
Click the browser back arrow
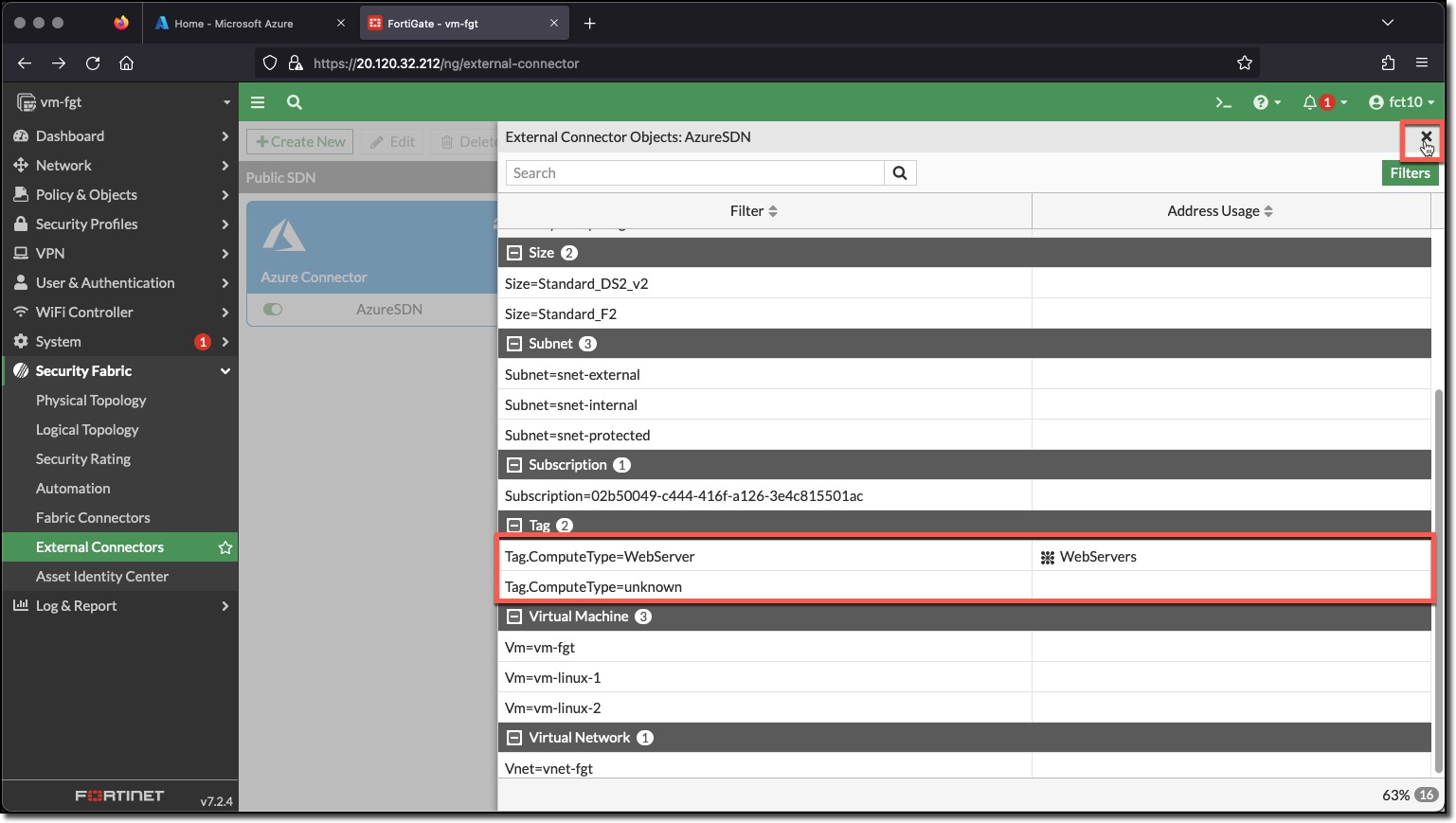coord(25,63)
